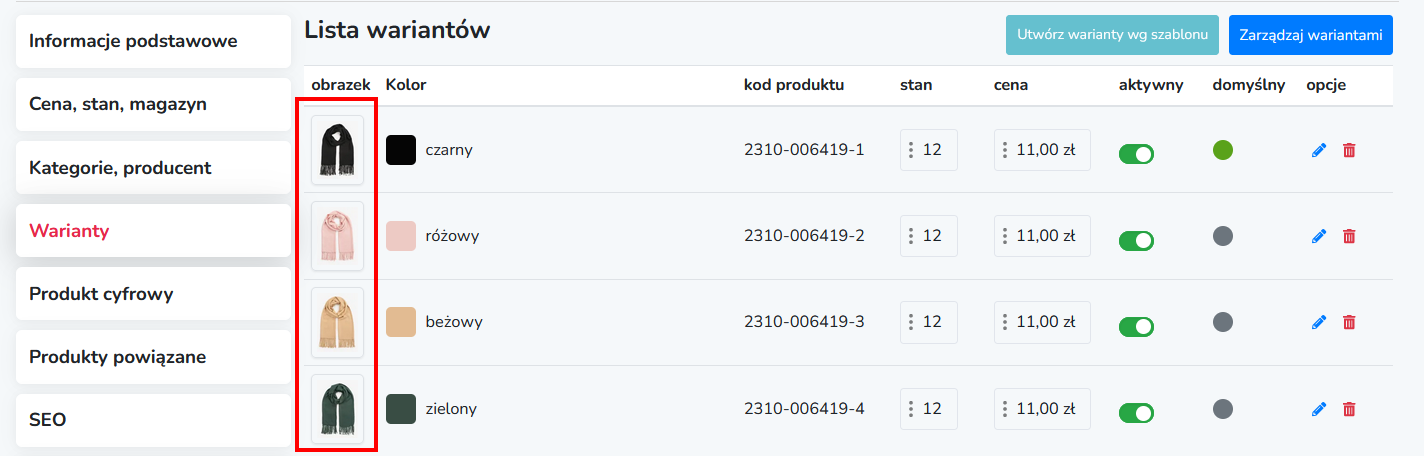Delete the zielony variant with trash icon

point(1349,408)
